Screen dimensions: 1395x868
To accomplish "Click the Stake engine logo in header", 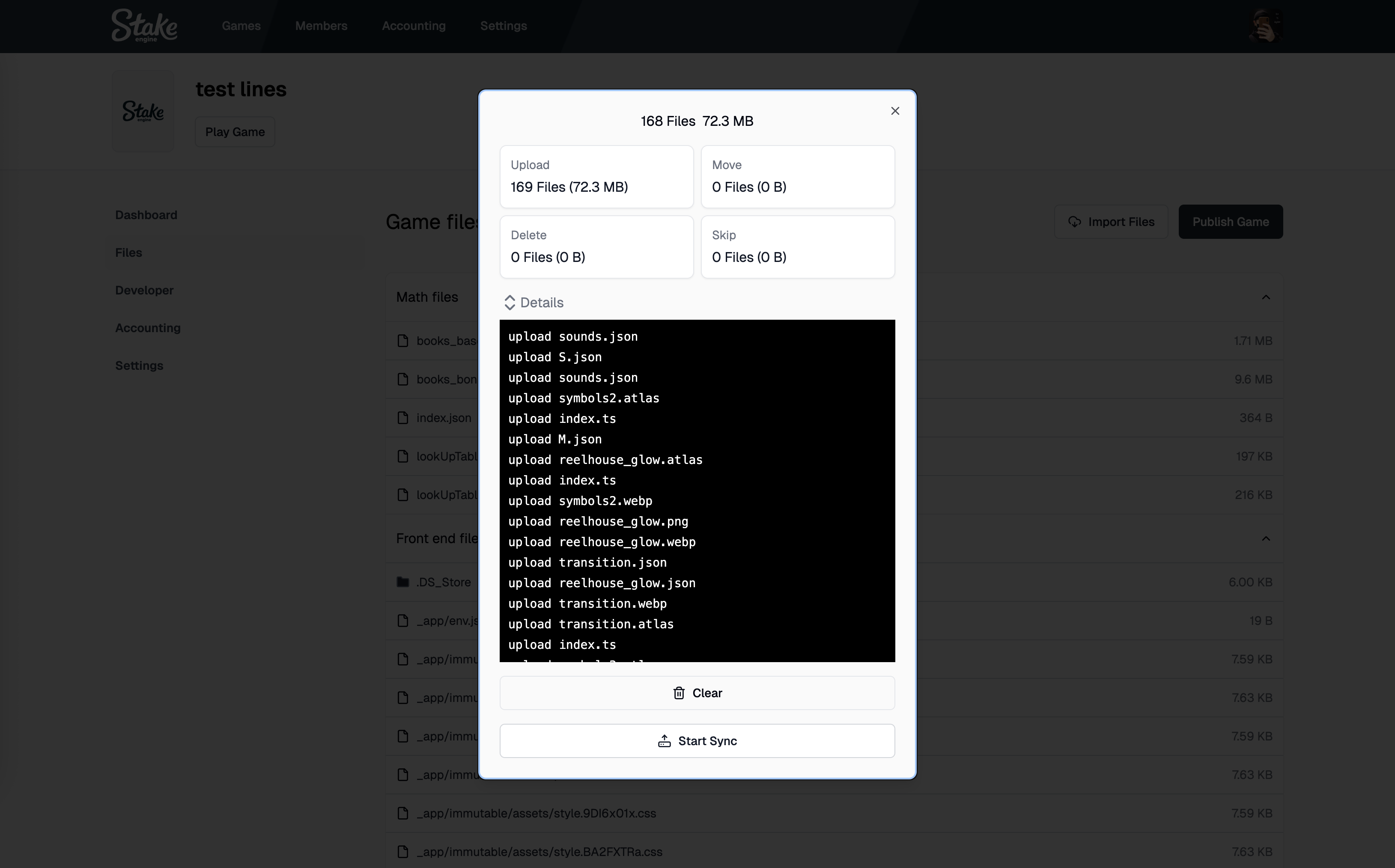I will [144, 26].
